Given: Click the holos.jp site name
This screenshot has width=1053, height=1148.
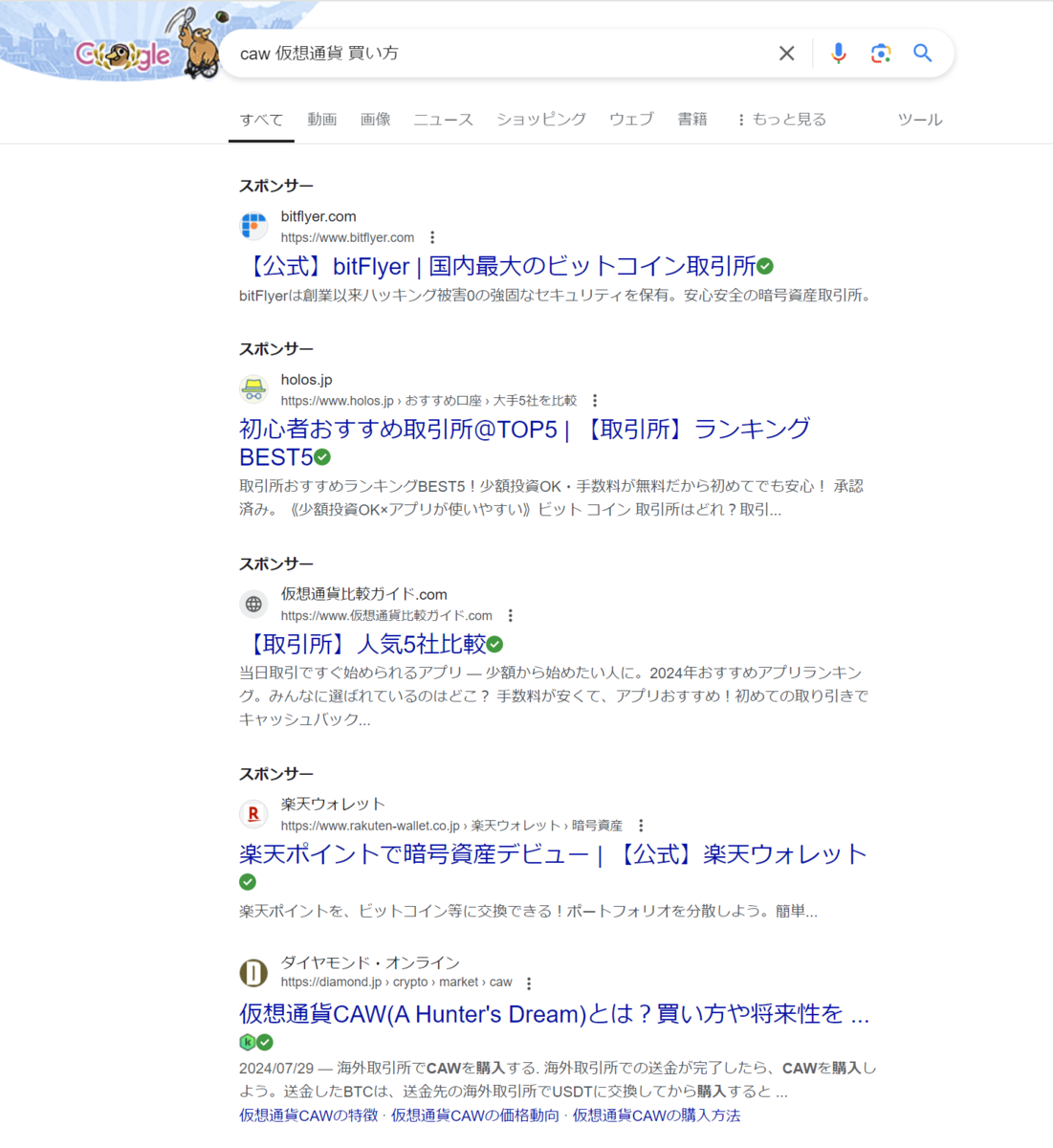Looking at the screenshot, I should coord(306,380).
